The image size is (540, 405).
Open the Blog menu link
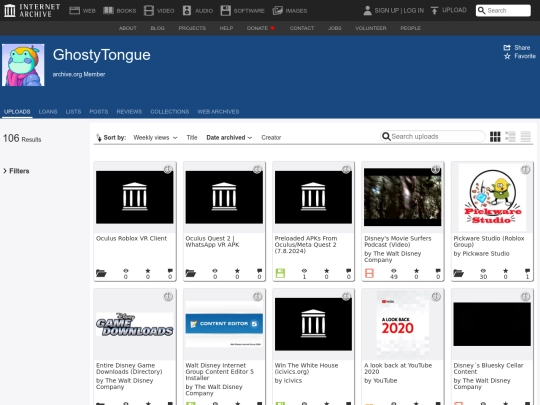[157, 28]
